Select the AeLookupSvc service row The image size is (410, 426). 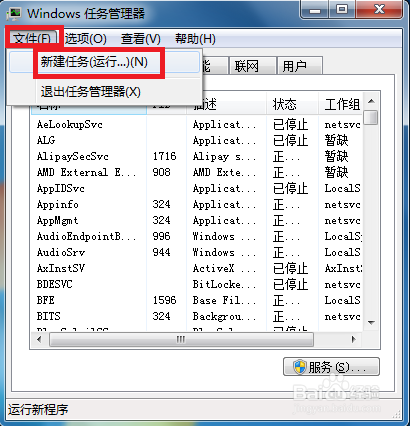[x=197, y=124]
